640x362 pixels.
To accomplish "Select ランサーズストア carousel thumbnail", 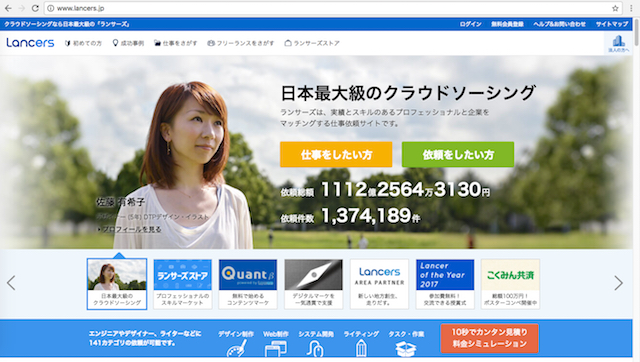I will point(182,284).
